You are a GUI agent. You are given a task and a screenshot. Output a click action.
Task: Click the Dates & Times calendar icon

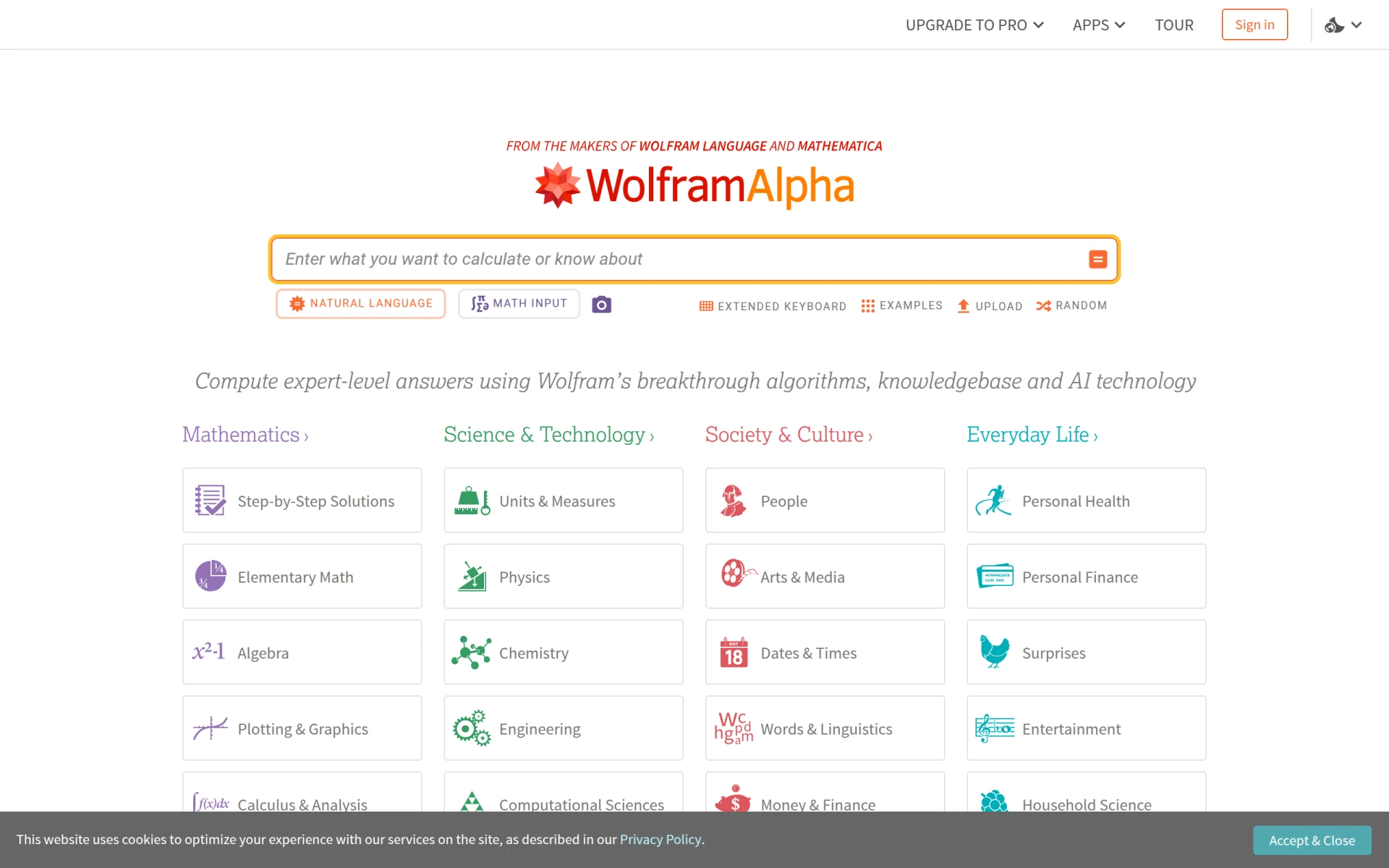pos(734,652)
